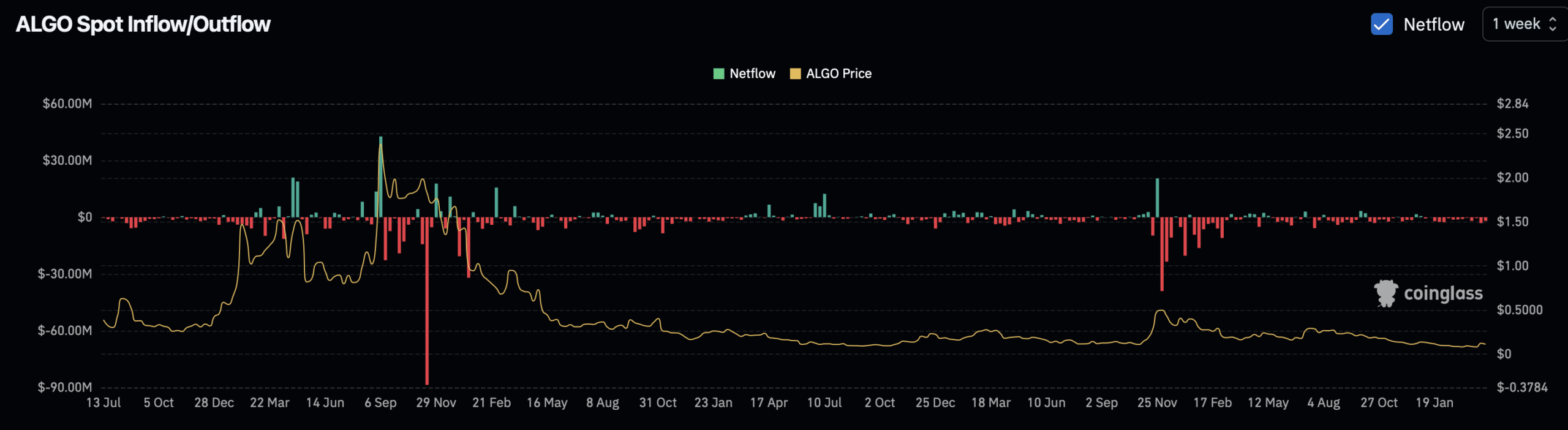Click the Netflow label next to the checkbox
The image size is (1568, 430).
point(1434,25)
